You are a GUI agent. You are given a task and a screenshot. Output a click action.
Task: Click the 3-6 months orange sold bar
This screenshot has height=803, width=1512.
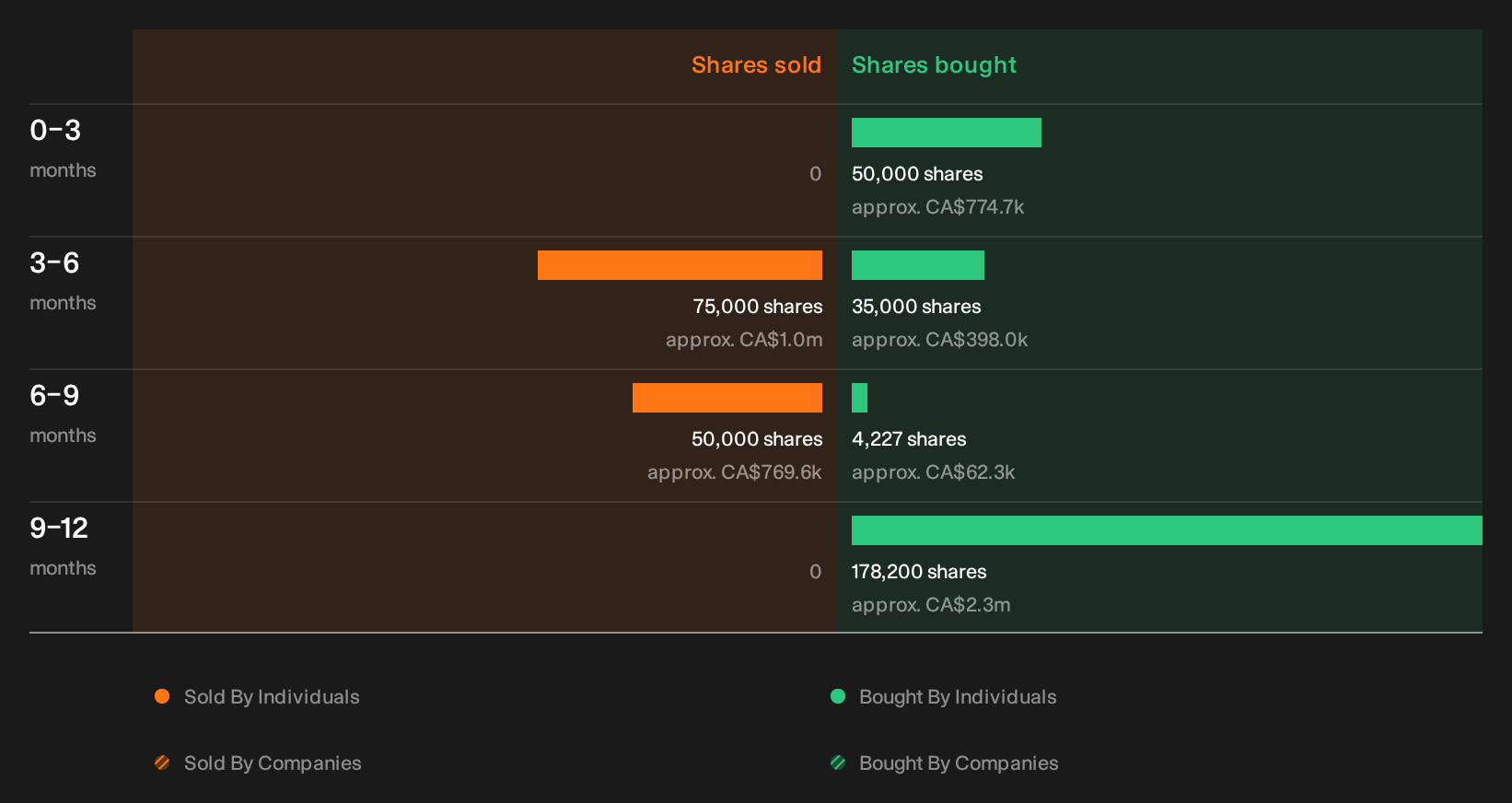tap(680, 265)
